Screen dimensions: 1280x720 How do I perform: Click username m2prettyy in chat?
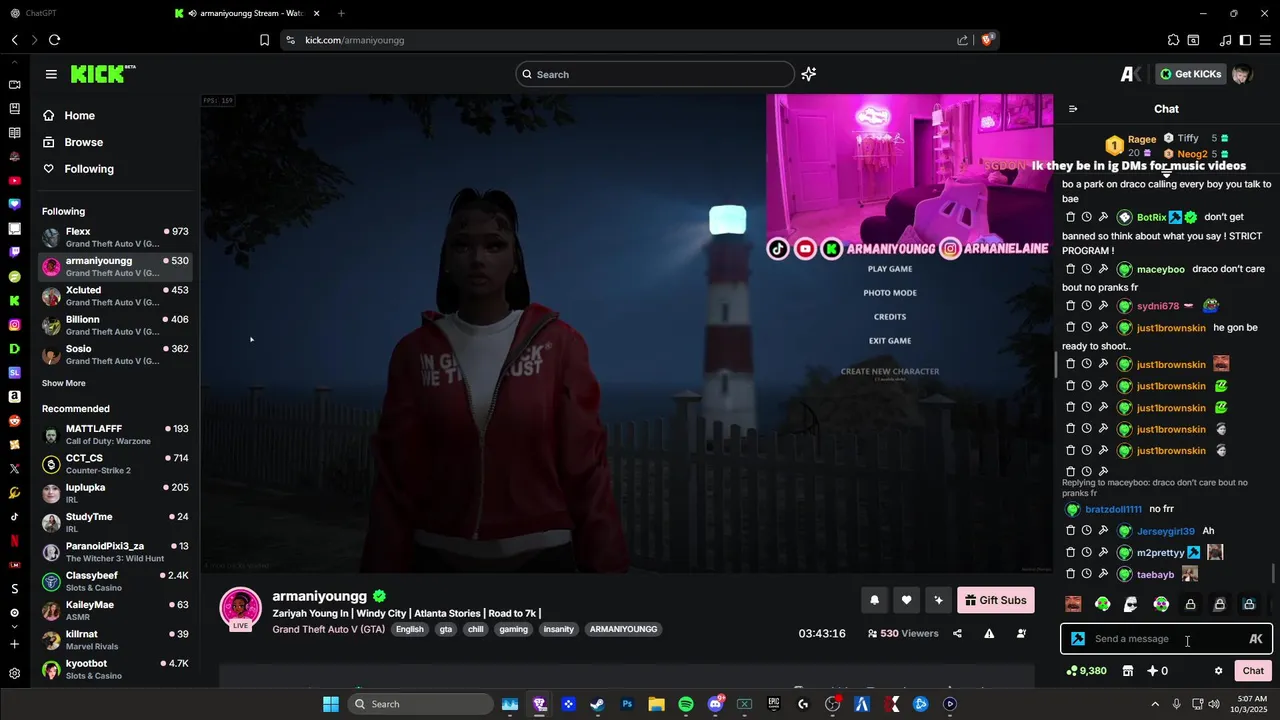(1160, 553)
